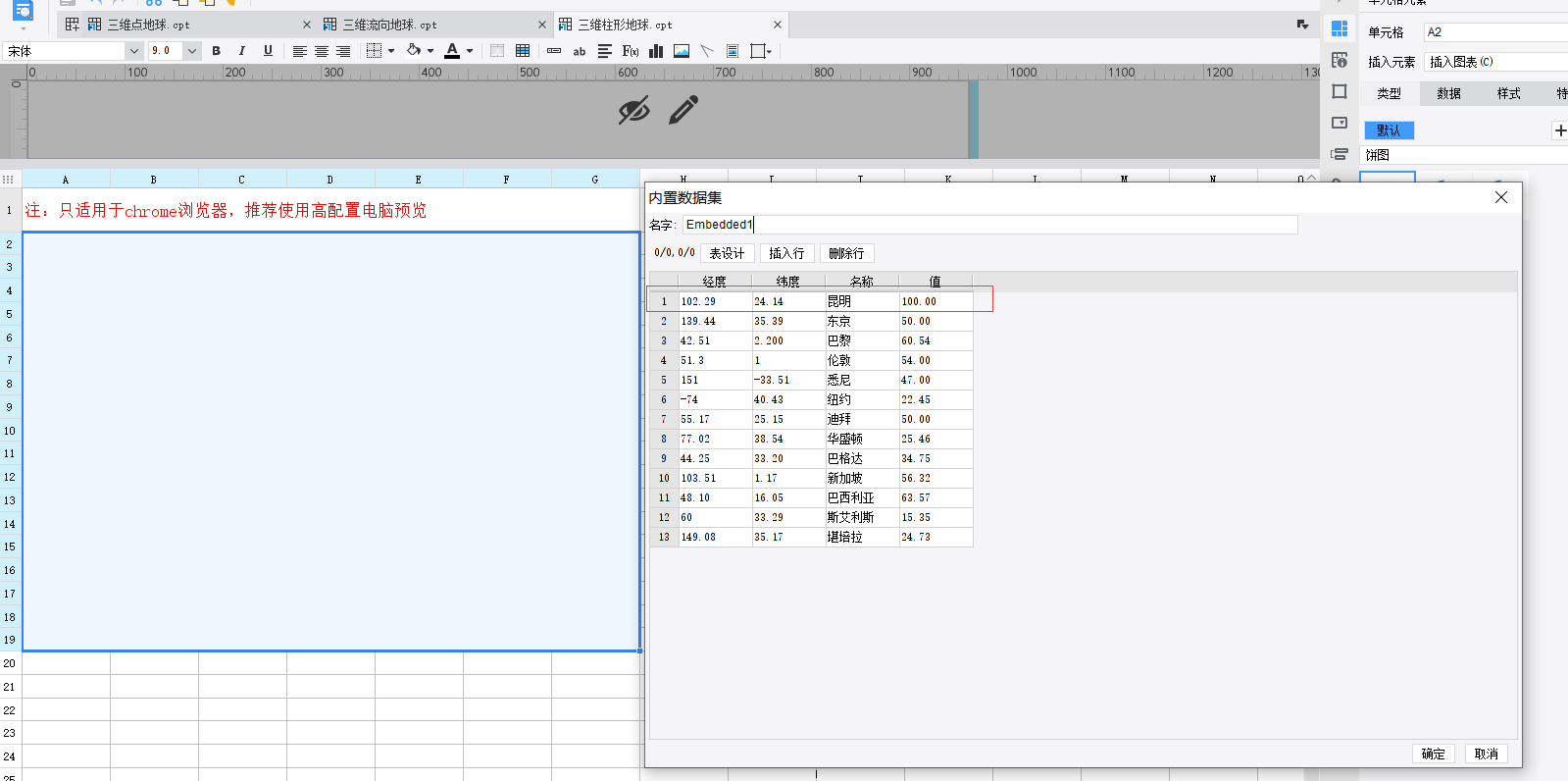Click the 表设计 button in the dataset dialog
The height and width of the screenshot is (781, 1568).
coord(727,253)
